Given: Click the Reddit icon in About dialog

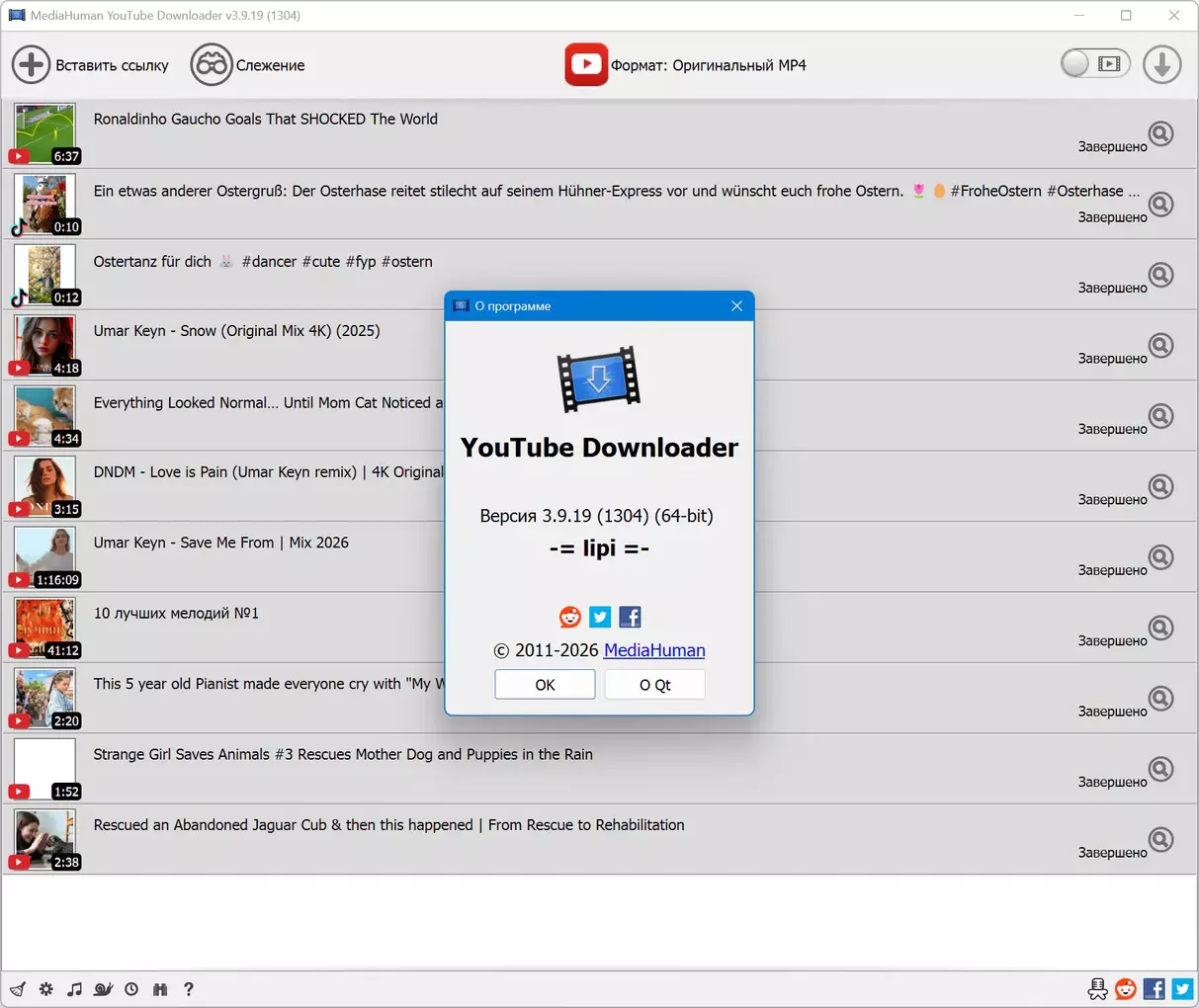Looking at the screenshot, I should click(x=570, y=618).
